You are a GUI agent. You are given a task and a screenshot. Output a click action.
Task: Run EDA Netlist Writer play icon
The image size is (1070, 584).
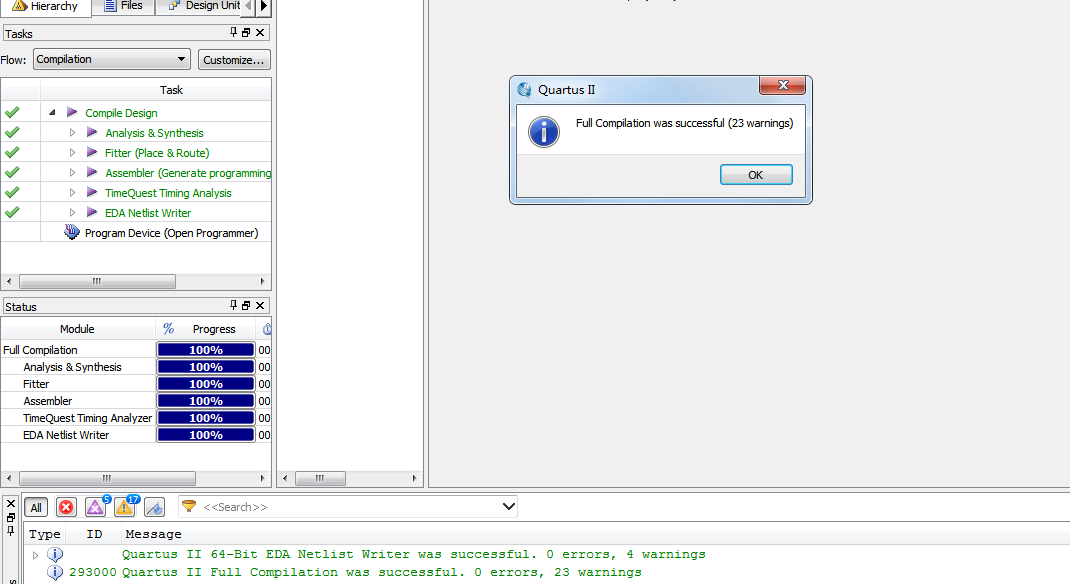point(92,212)
